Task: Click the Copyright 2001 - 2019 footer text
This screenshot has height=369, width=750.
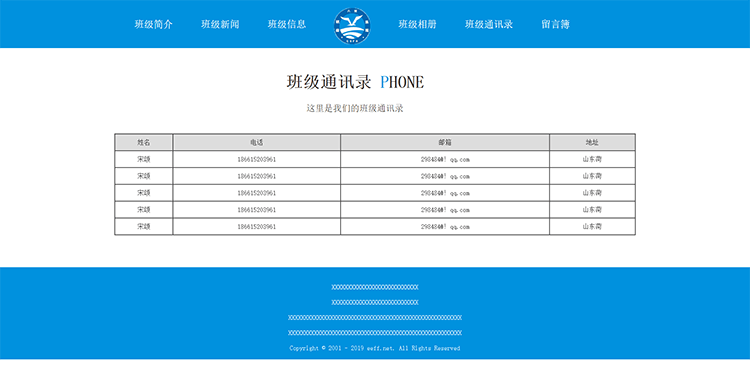Action: 375,348
